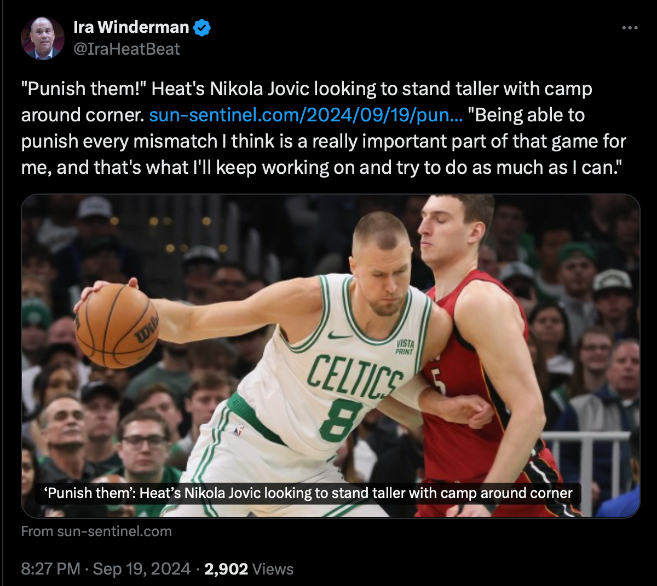The image size is (657, 586).
Task: Click the Views label beside the count
Action: point(273,569)
